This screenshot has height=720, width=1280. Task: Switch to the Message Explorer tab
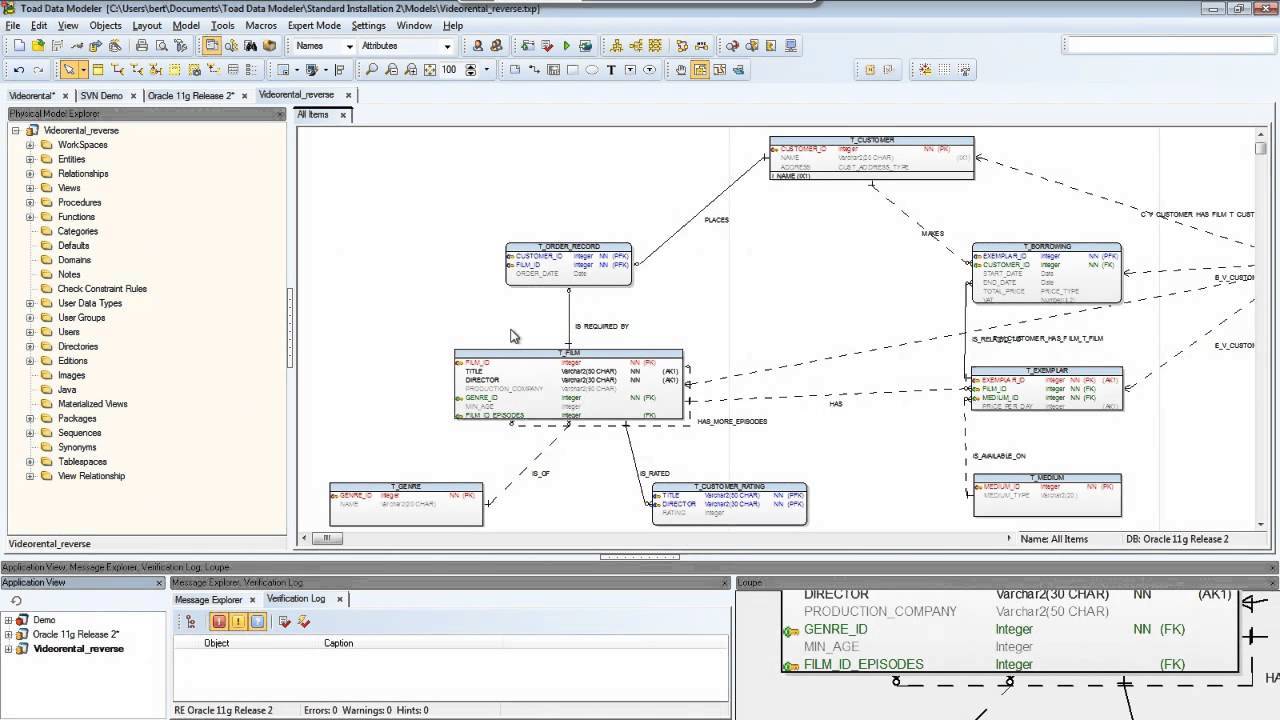click(x=209, y=600)
